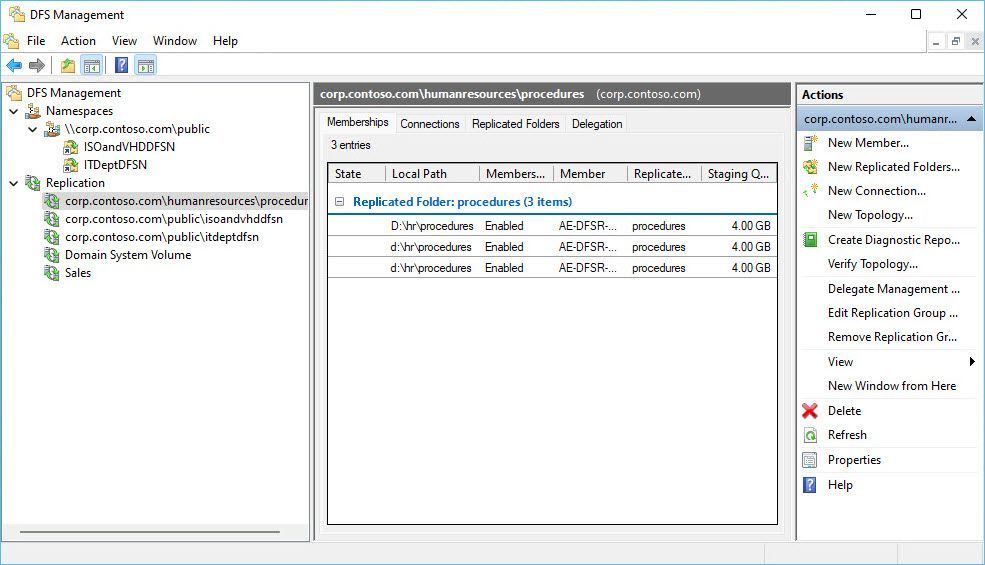Viewport: 985px width, 565px height.
Task: Switch to the Replicated Folders tab
Action: [515, 124]
